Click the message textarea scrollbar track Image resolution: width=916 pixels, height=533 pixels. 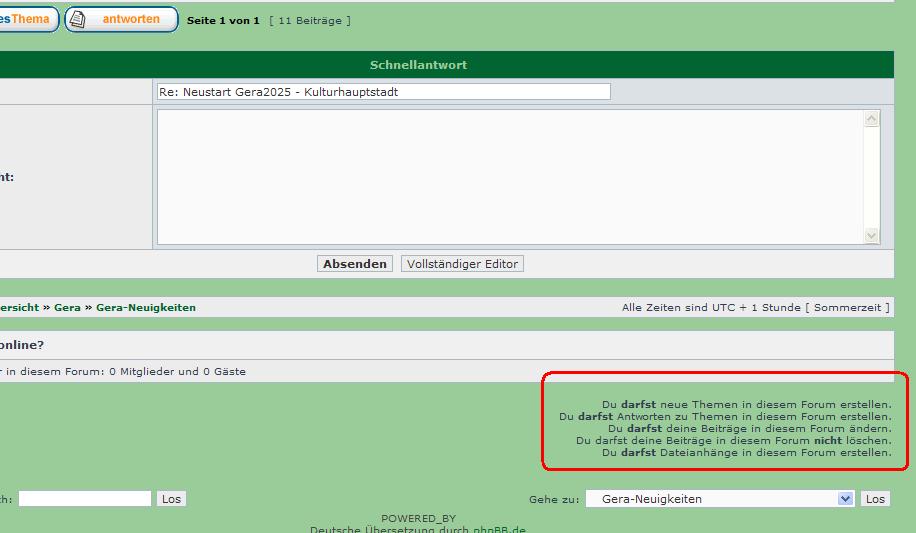(x=871, y=177)
